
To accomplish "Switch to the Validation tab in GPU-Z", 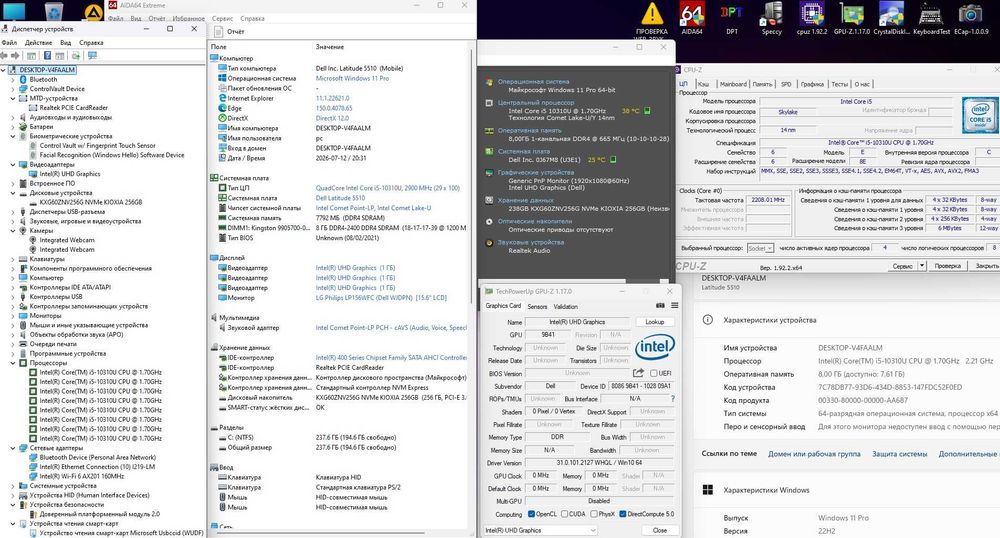I will [566, 307].
